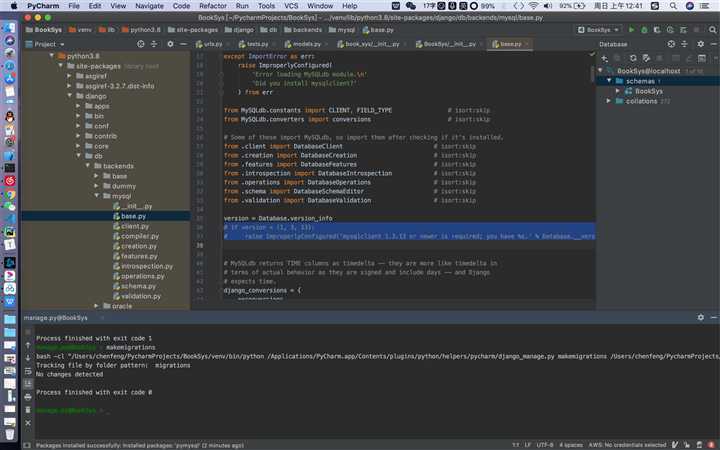Viewport: 720px width, 450px height.
Task: Run with coverage icon in toolbar
Action: (x=657, y=30)
